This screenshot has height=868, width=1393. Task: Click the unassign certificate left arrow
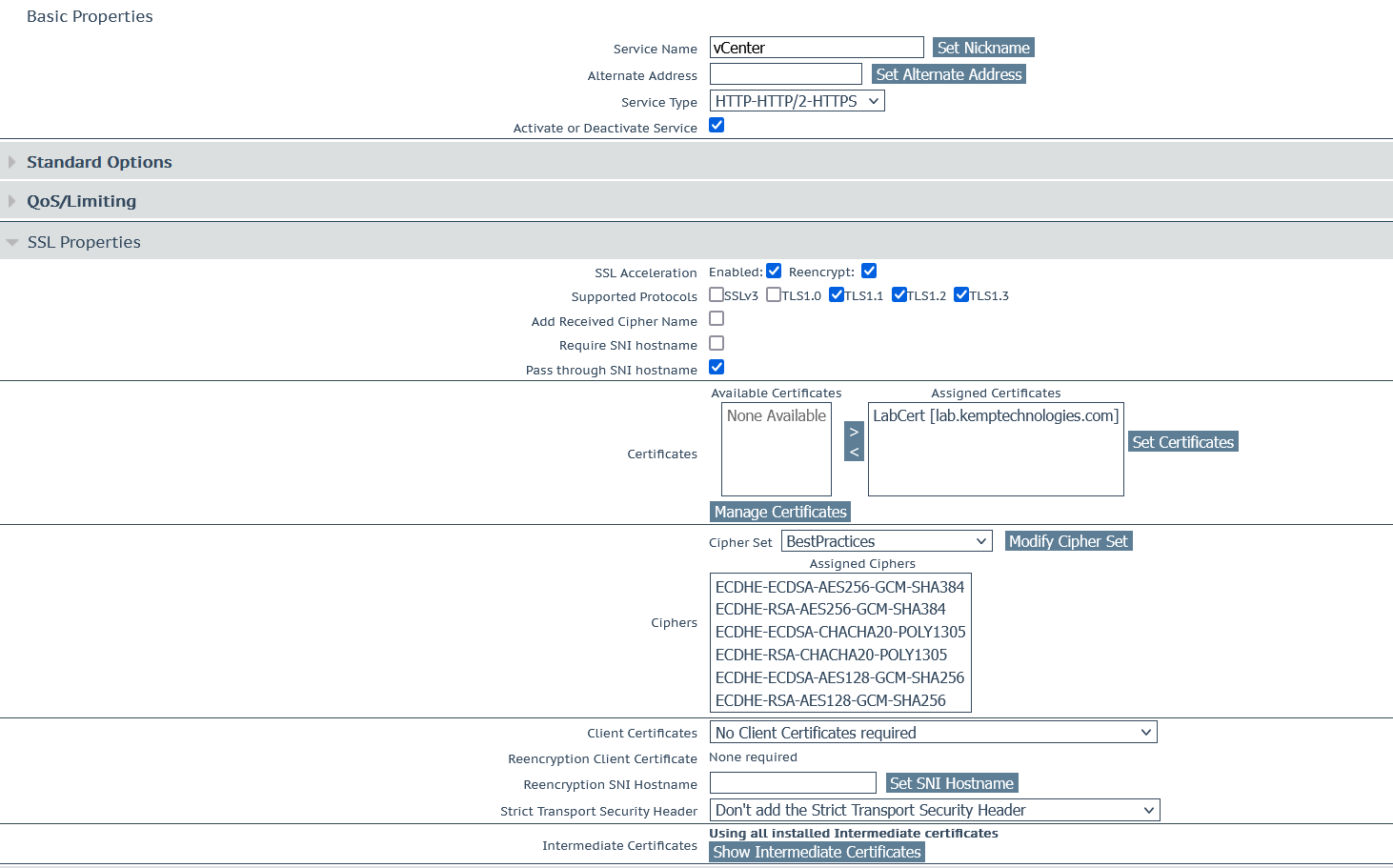(854, 452)
